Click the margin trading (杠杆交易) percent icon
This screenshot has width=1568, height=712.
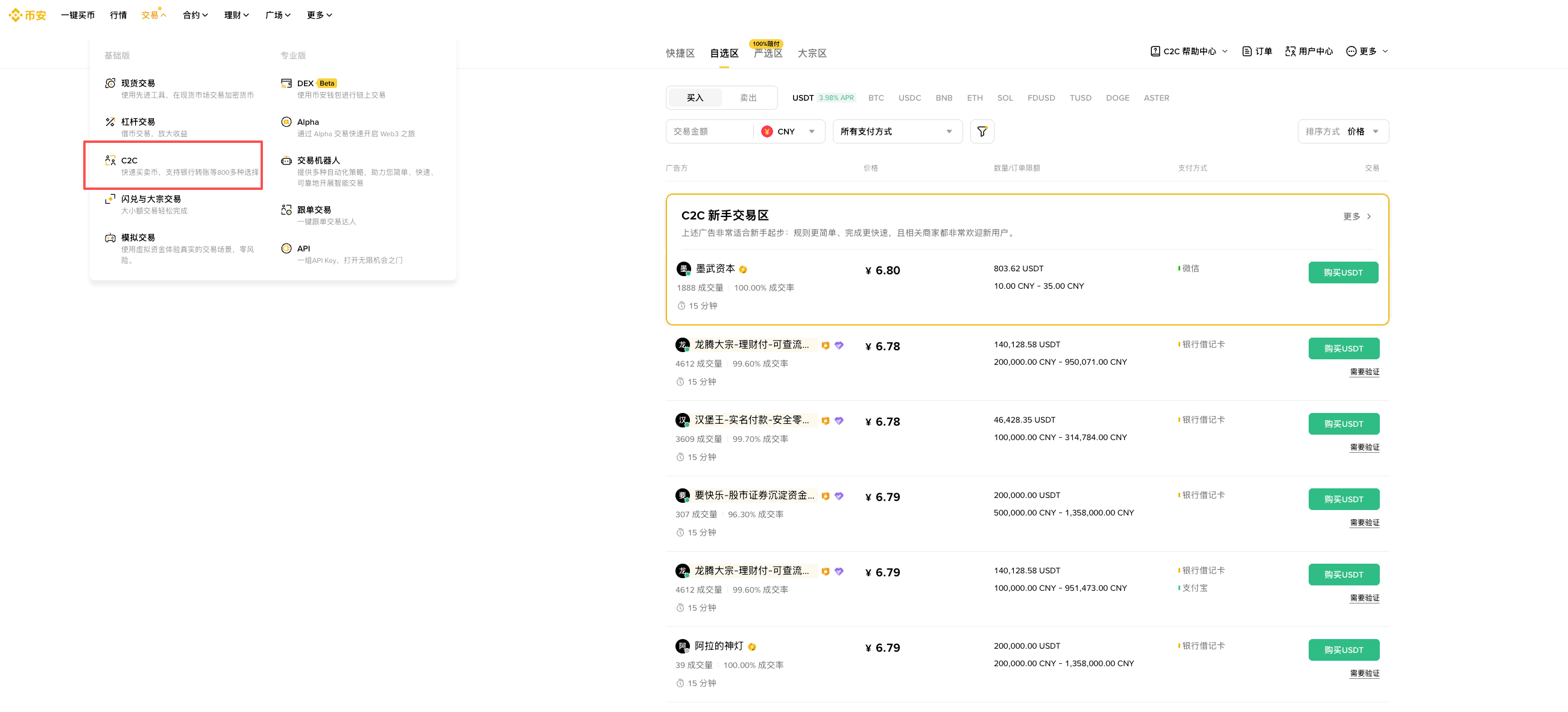point(110,122)
